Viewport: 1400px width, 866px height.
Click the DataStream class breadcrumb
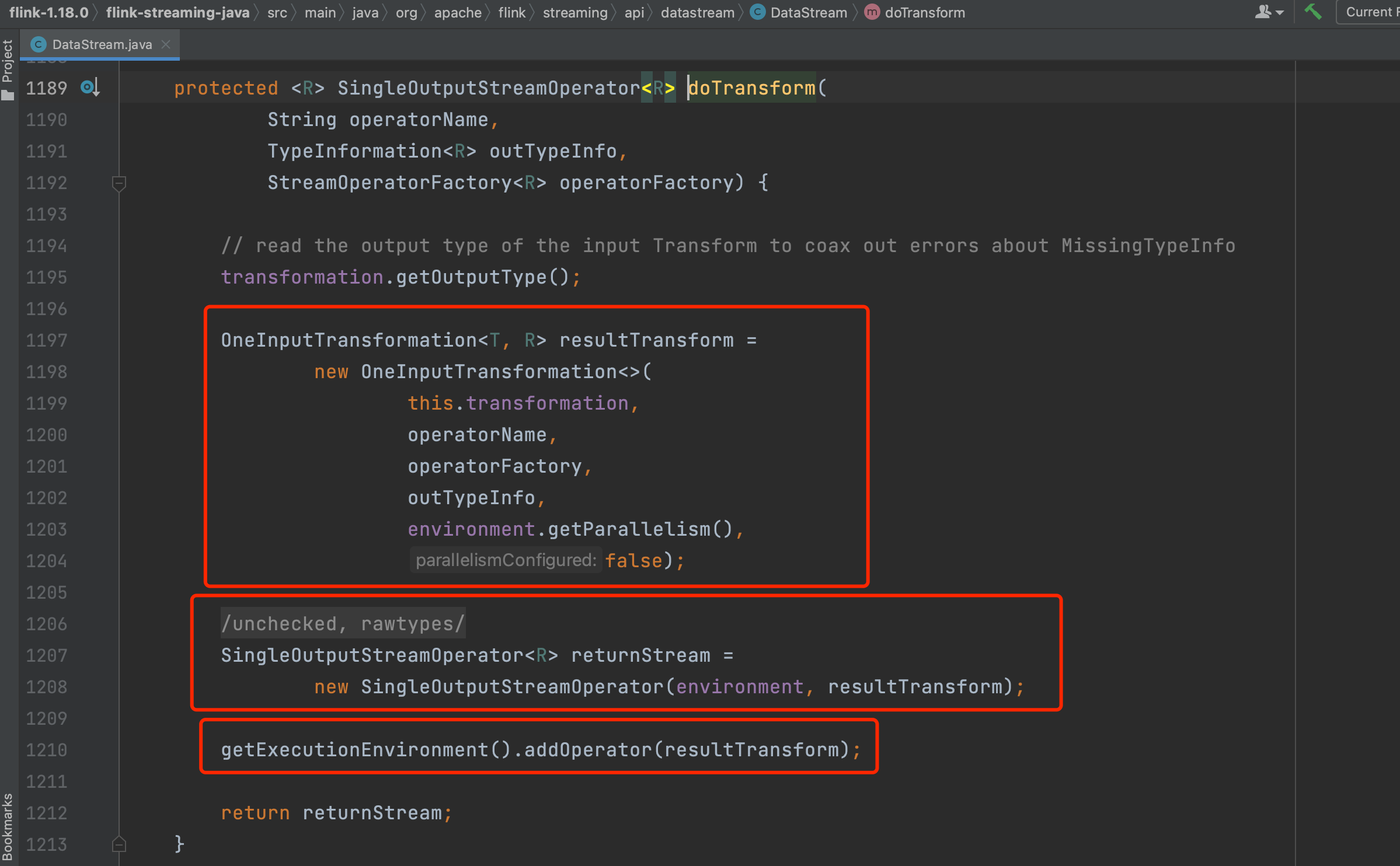(807, 12)
